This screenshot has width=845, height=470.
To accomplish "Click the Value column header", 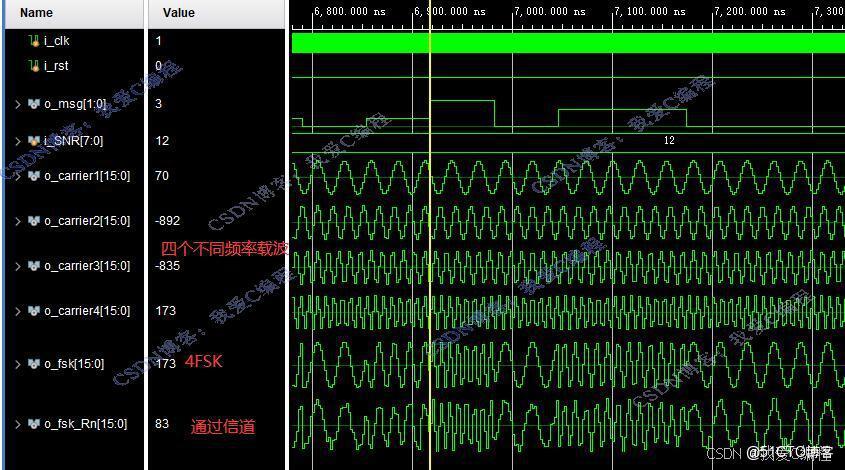I will pos(217,13).
